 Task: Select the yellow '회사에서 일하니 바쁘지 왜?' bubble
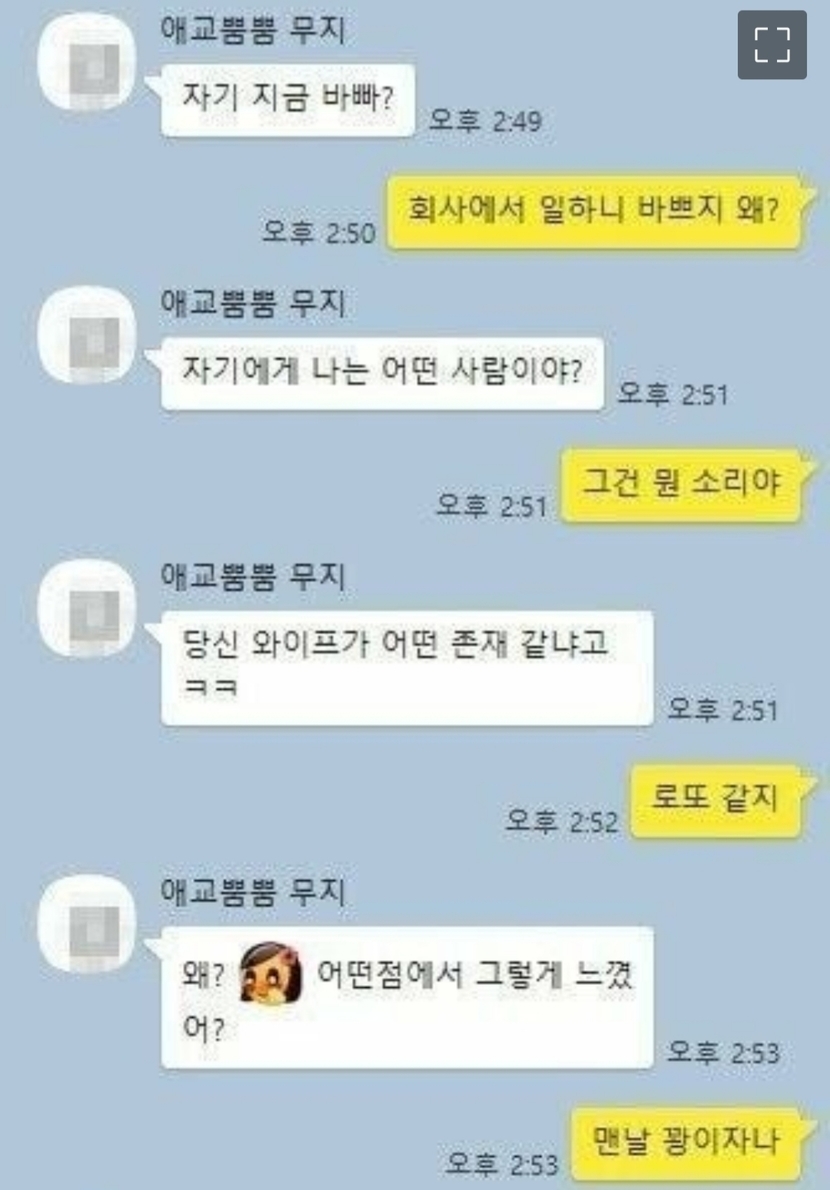(594, 212)
